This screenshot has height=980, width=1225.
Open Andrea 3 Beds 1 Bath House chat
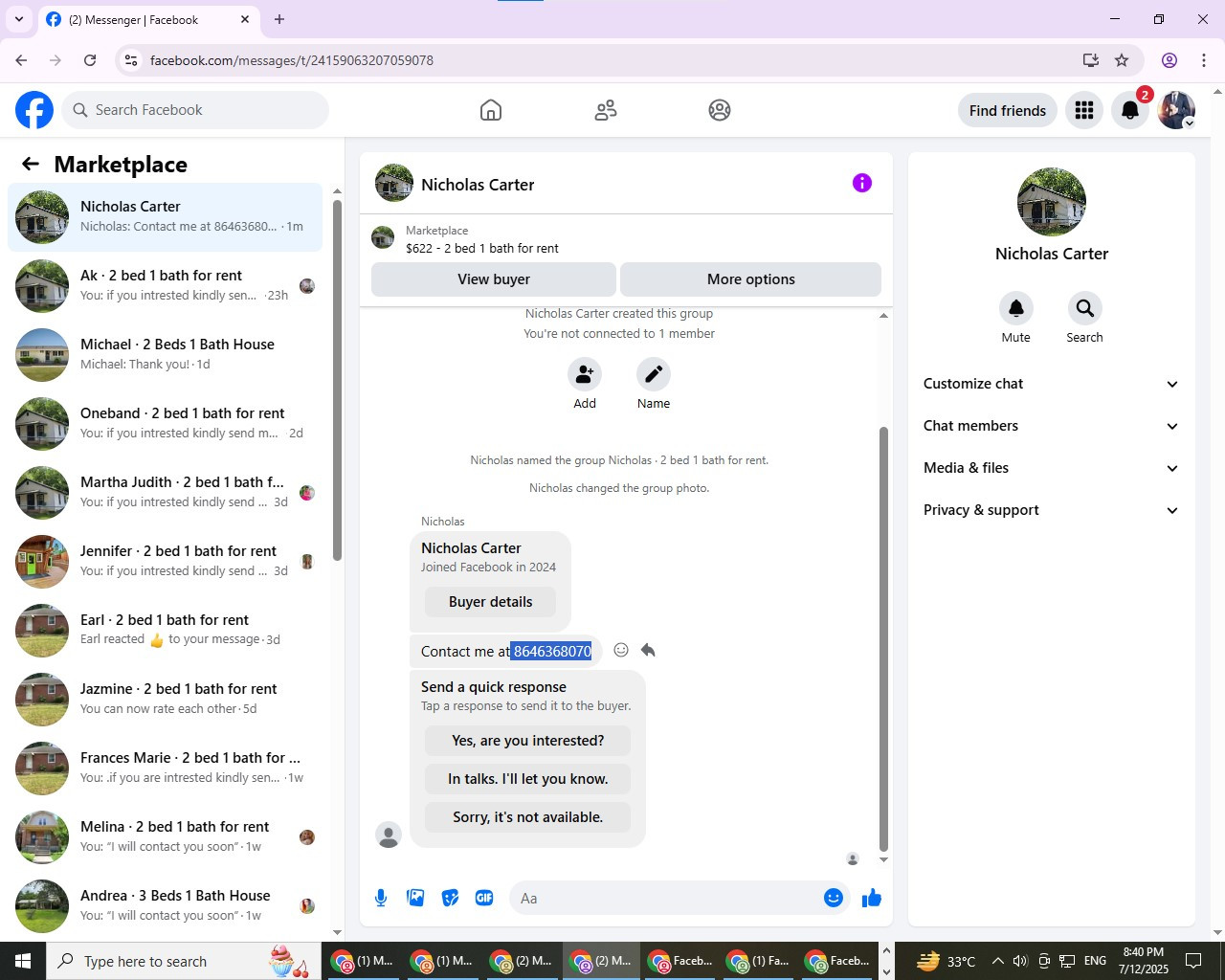[x=166, y=906]
